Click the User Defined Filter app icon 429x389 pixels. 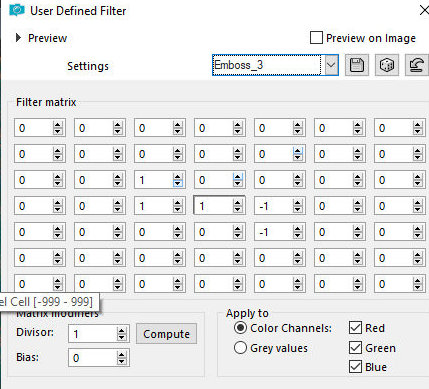17,10
